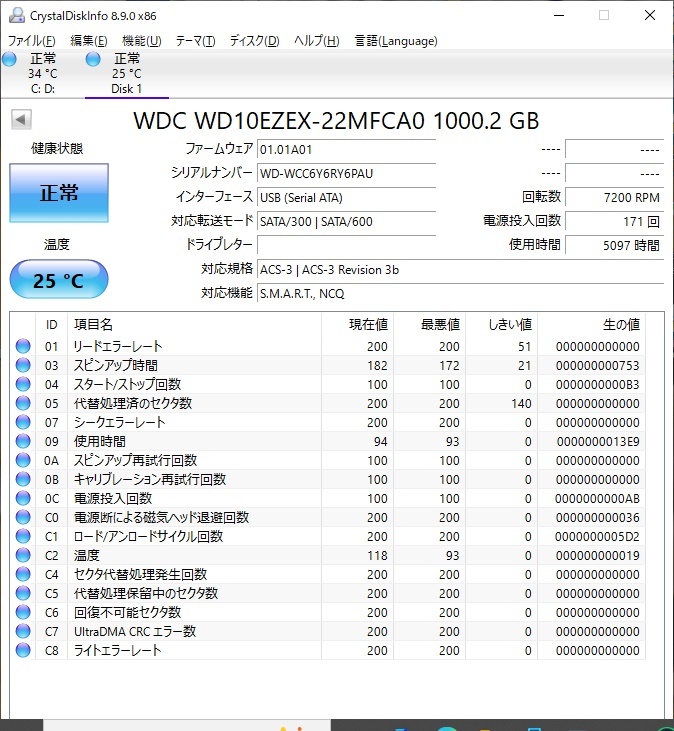The image size is (674, 731).
Task: Click raw value 0000000000AB of 電源投入回数
Action: click(x=597, y=498)
